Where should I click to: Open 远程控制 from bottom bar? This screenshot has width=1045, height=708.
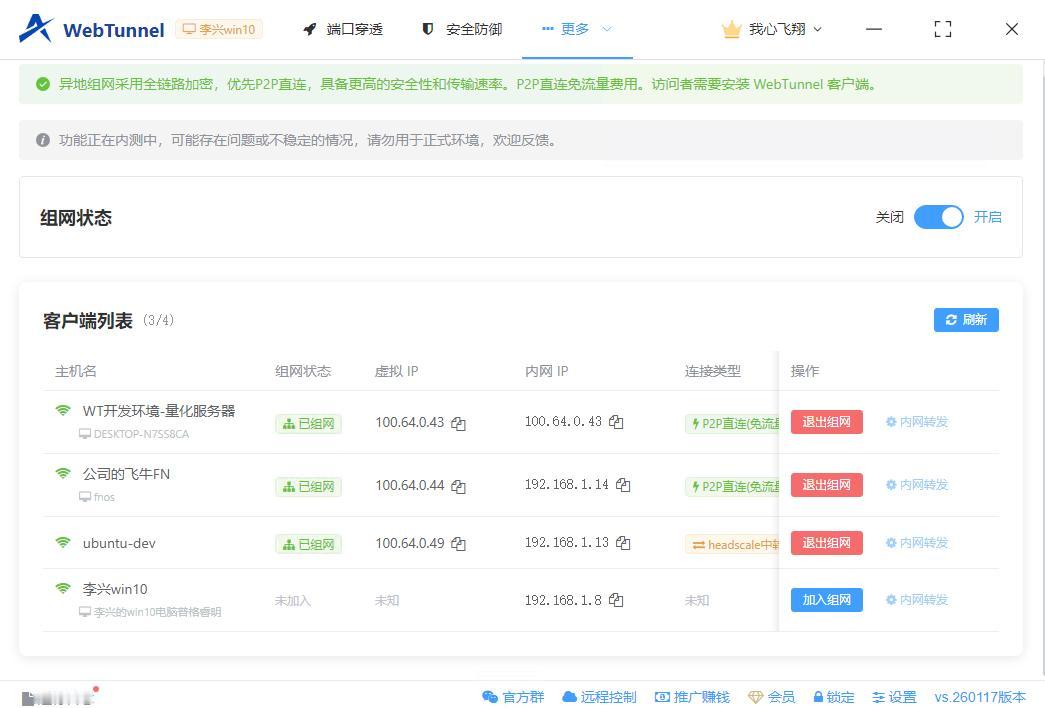point(599,697)
